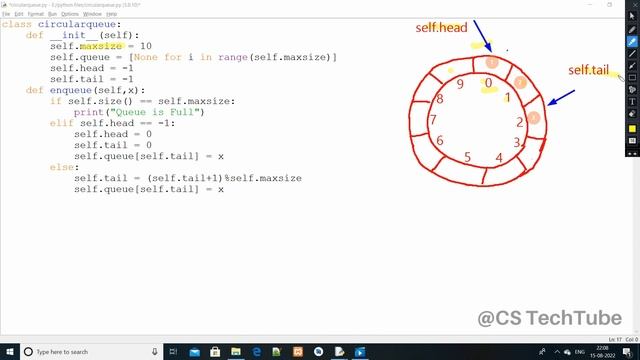Restore the IDLE window size
Viewport: 640px width, 360px height.
[610, 4]
